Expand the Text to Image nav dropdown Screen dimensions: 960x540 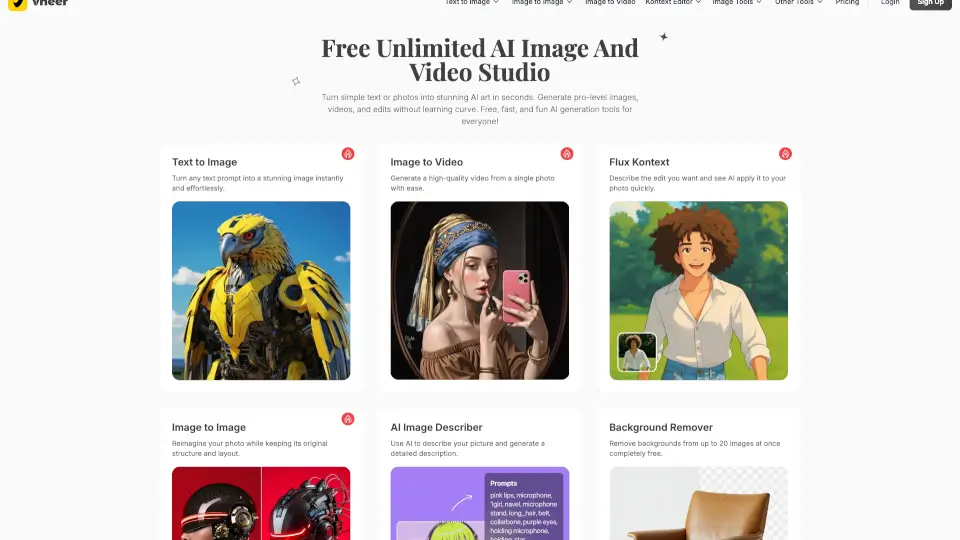pos(471,3)
